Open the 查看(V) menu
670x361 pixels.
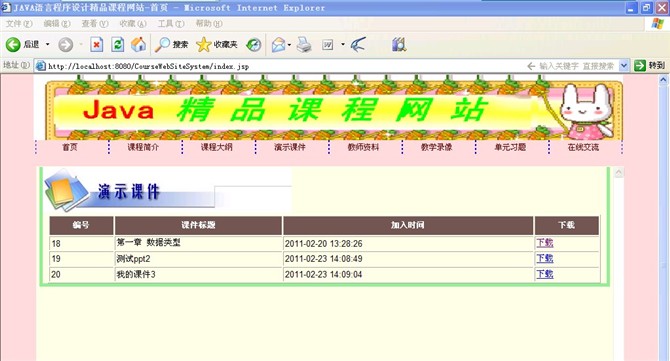click(95, 24)
